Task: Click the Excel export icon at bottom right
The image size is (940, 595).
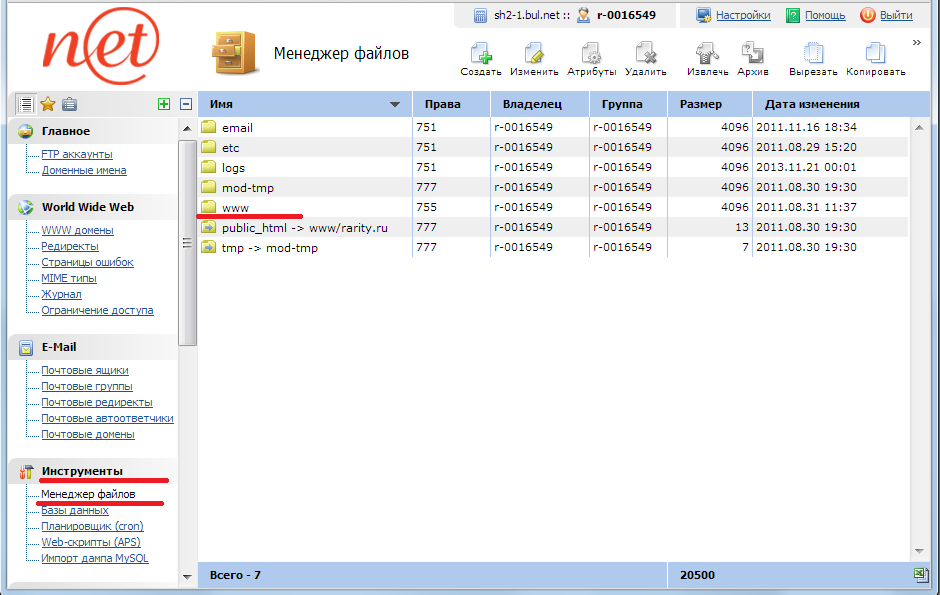Action: pyautogui.click(x=919, y=575)
